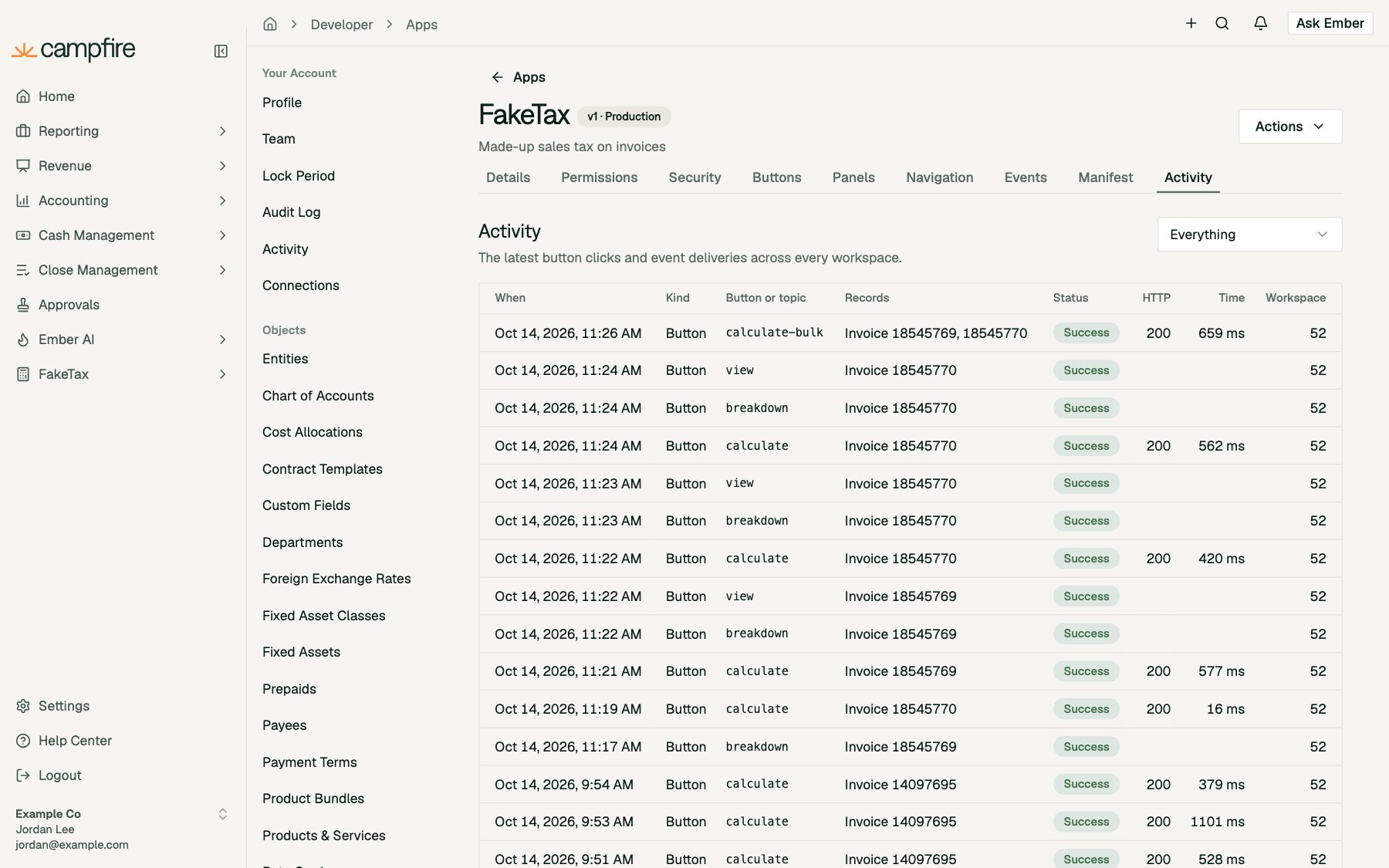Viewport: 1389px width, 868px height.
Task: Open Chart of Accounts link
Action: pos(318,396)
